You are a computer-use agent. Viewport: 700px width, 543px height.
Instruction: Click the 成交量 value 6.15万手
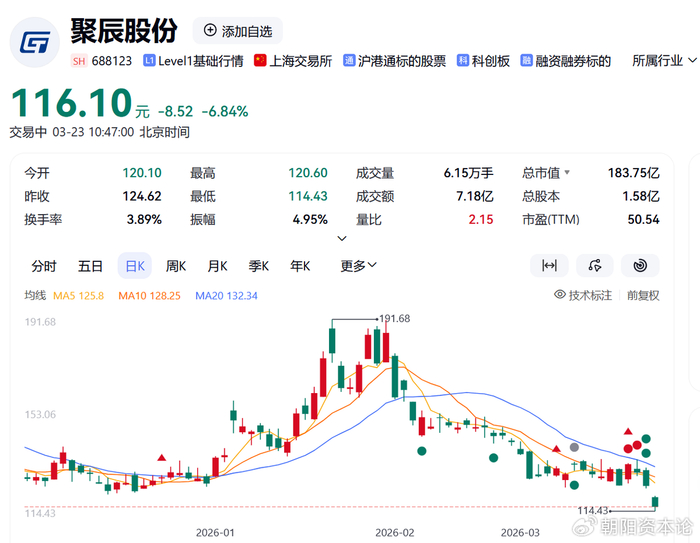[x=468, y=173]
